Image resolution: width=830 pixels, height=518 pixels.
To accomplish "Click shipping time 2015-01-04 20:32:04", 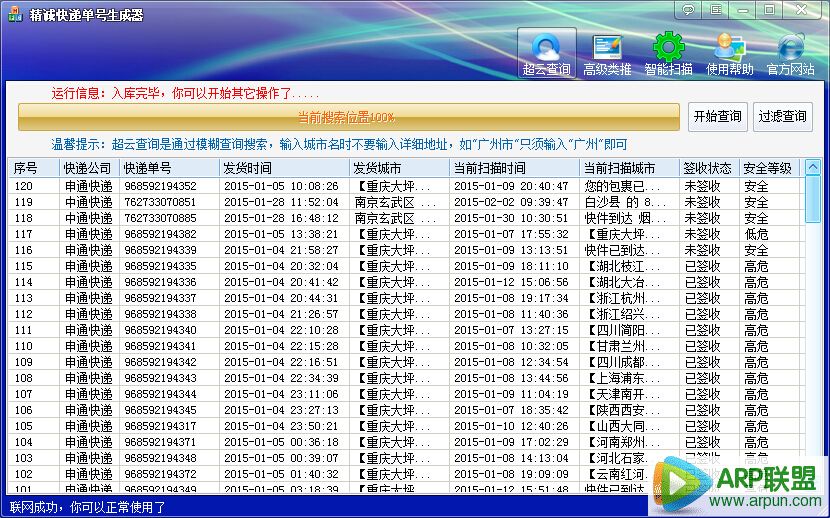I will pos(281,266).
